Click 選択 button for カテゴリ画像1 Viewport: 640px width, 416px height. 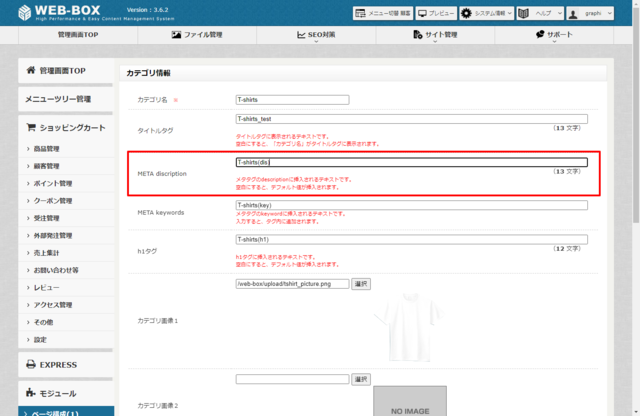tap(361, 284)
